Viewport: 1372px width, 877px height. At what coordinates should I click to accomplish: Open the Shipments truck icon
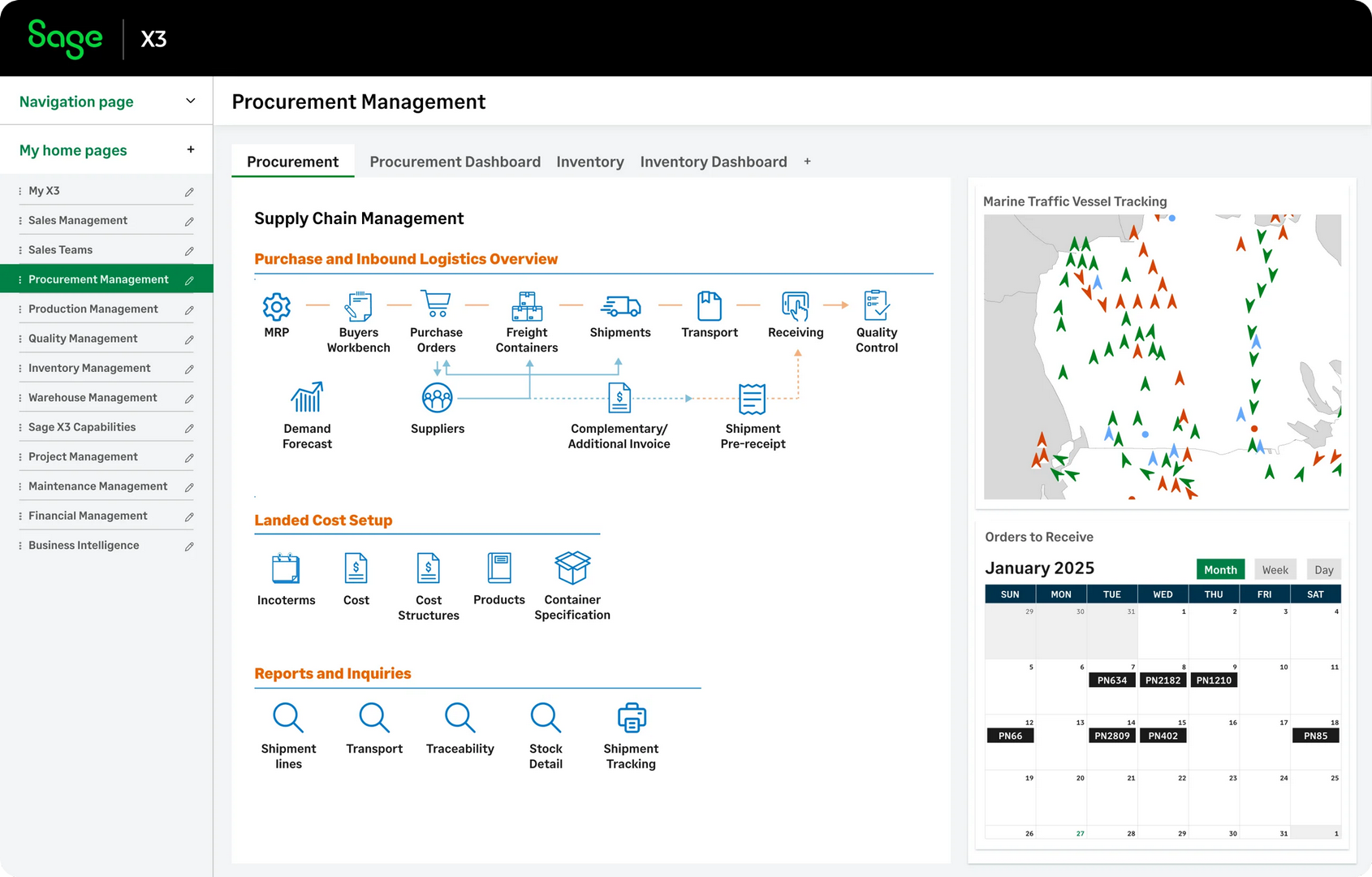pyautogui.click(x=620, y=306)
